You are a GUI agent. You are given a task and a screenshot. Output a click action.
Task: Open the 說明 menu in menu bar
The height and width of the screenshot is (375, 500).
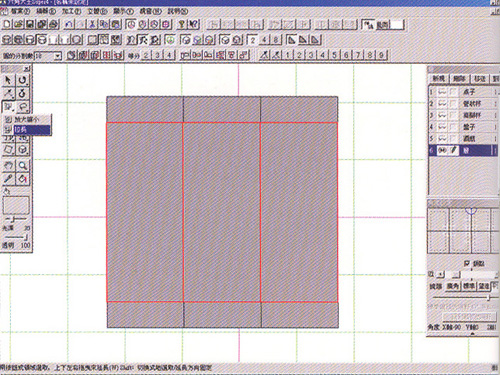click(x=178, y=11)
